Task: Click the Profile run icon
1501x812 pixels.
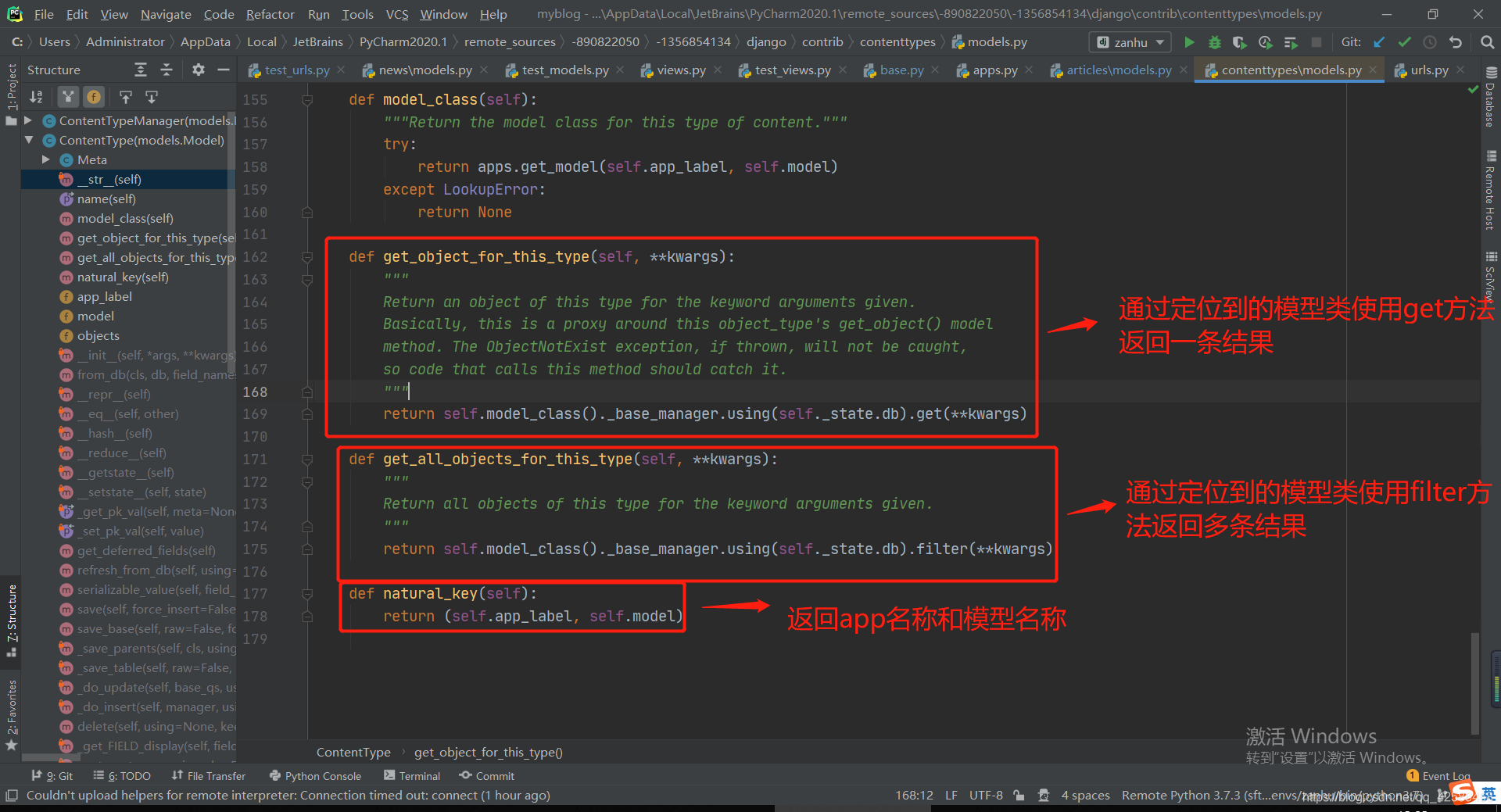Action: pyautogui.click(x=1265, y=42)
